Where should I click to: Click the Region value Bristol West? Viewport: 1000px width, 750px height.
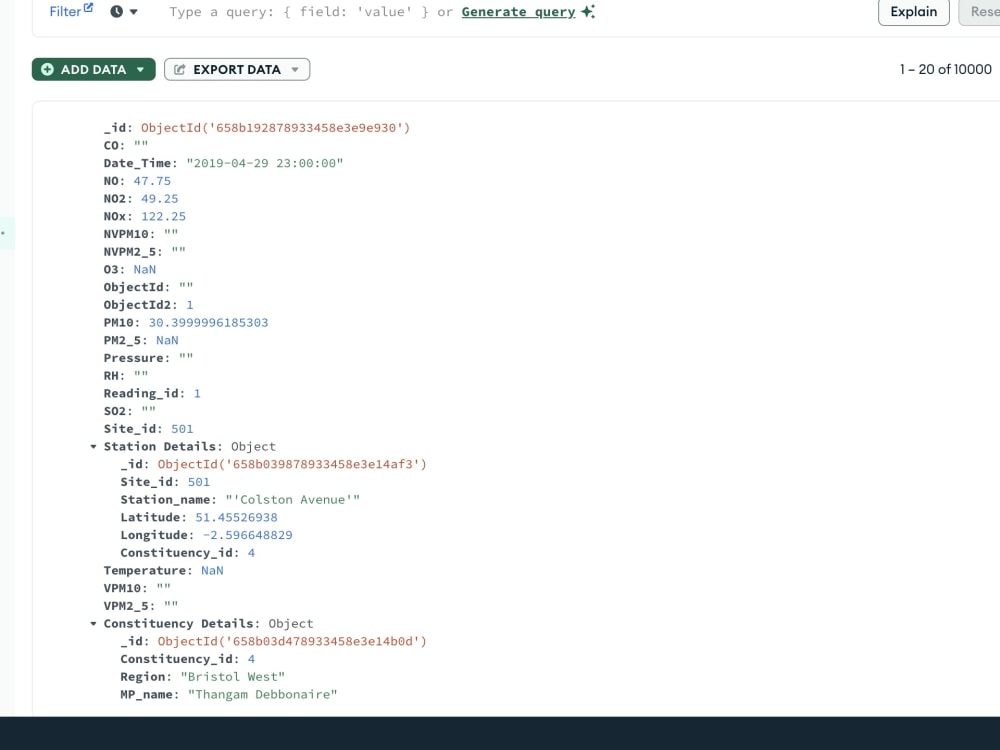pos(232,676)
